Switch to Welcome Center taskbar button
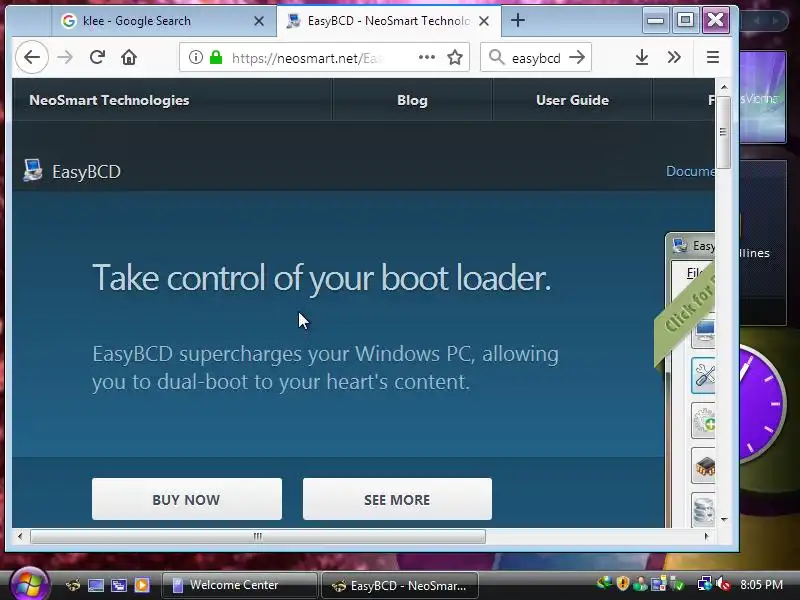 pyautogui.click(x=239, y=585)
